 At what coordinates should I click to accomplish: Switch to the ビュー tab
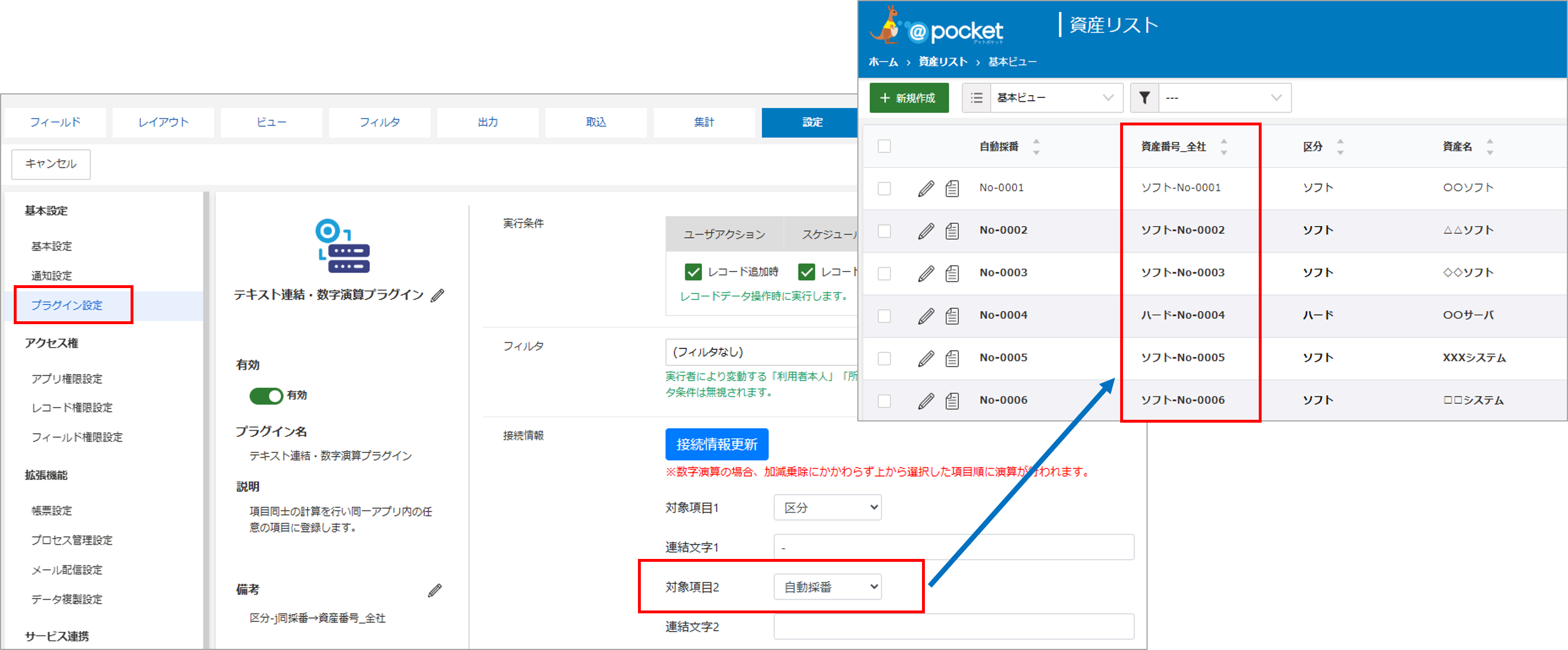pos(271,123)
